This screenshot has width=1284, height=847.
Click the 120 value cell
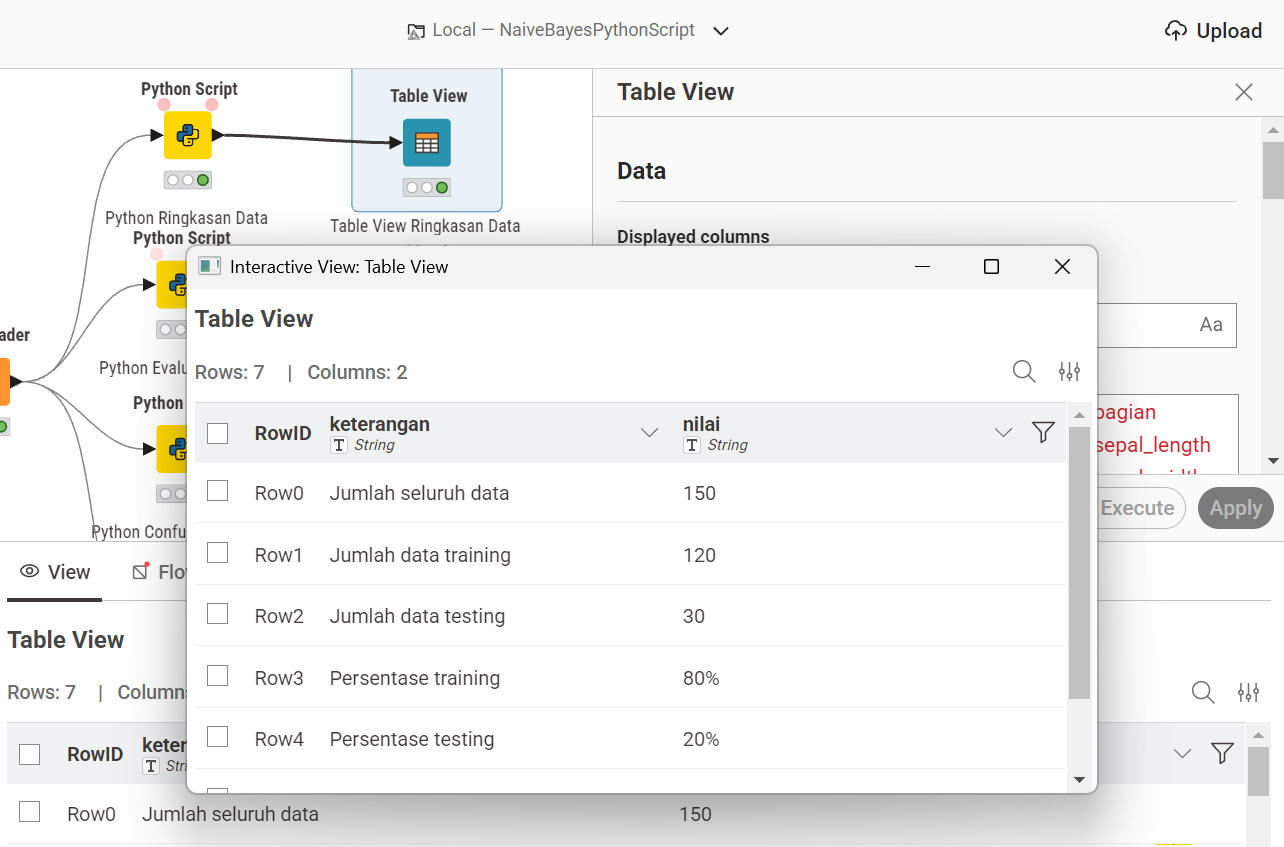(x=699, y=555)
